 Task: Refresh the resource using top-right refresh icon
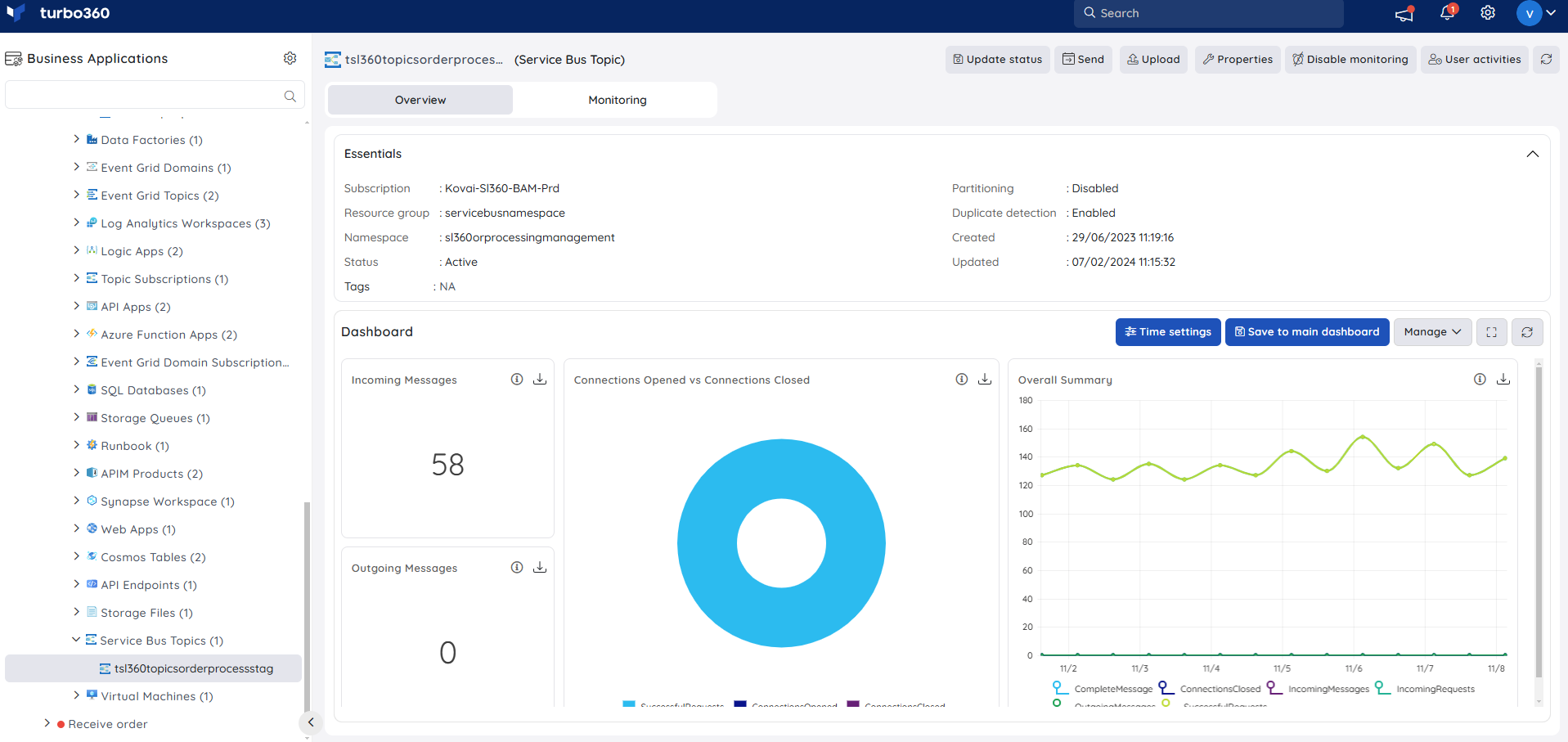point(1546,59)
